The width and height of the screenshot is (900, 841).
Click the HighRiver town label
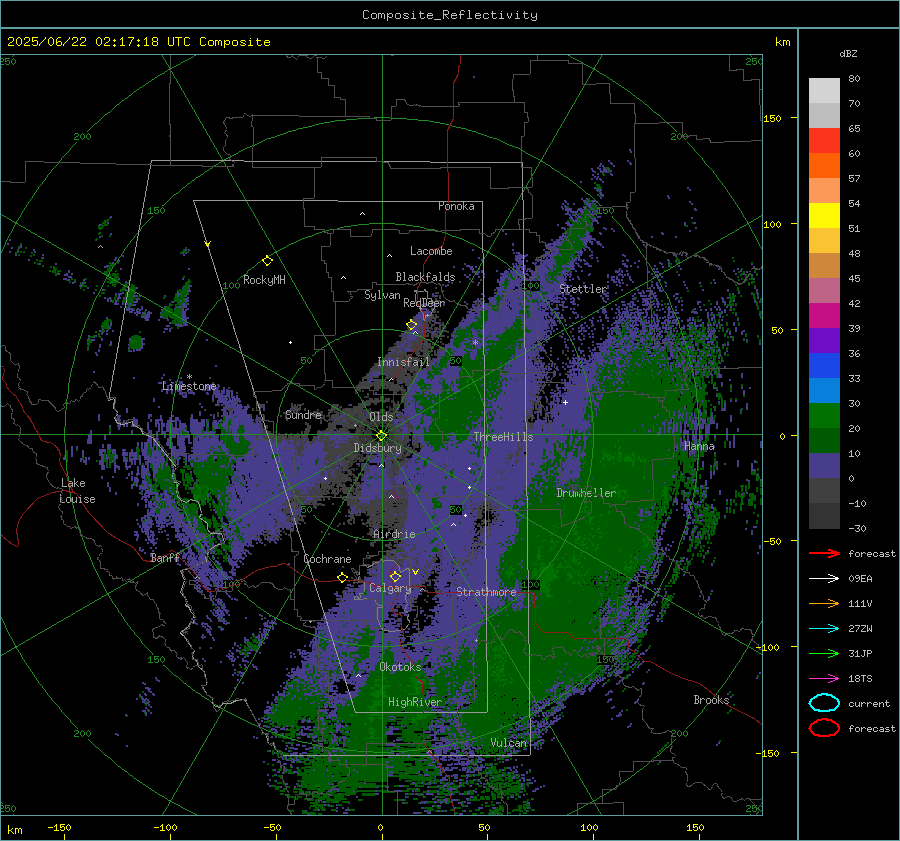[x=414, y=702]
